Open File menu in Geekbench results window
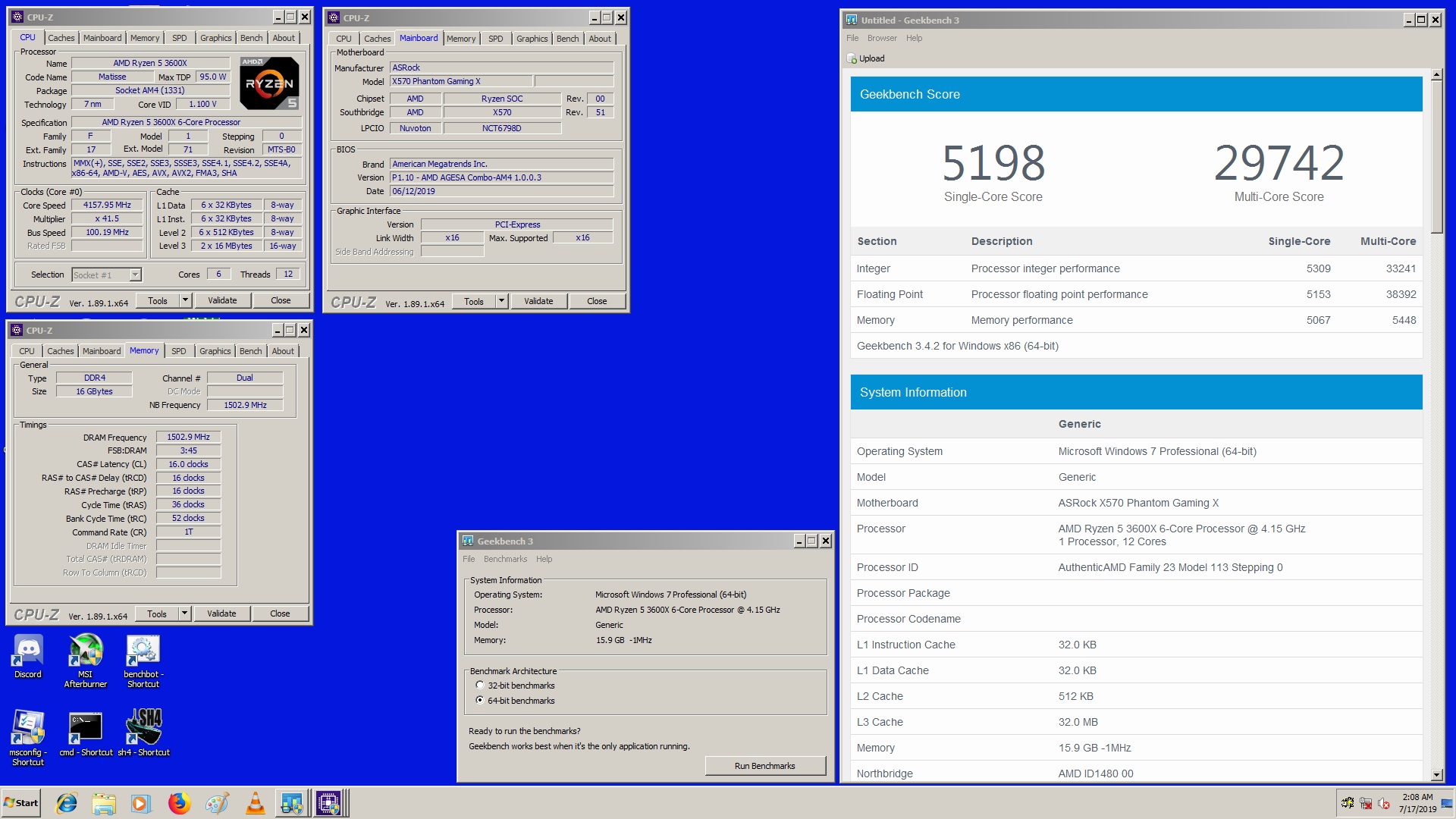The image size is (1456, 819). tap(852, 38)
